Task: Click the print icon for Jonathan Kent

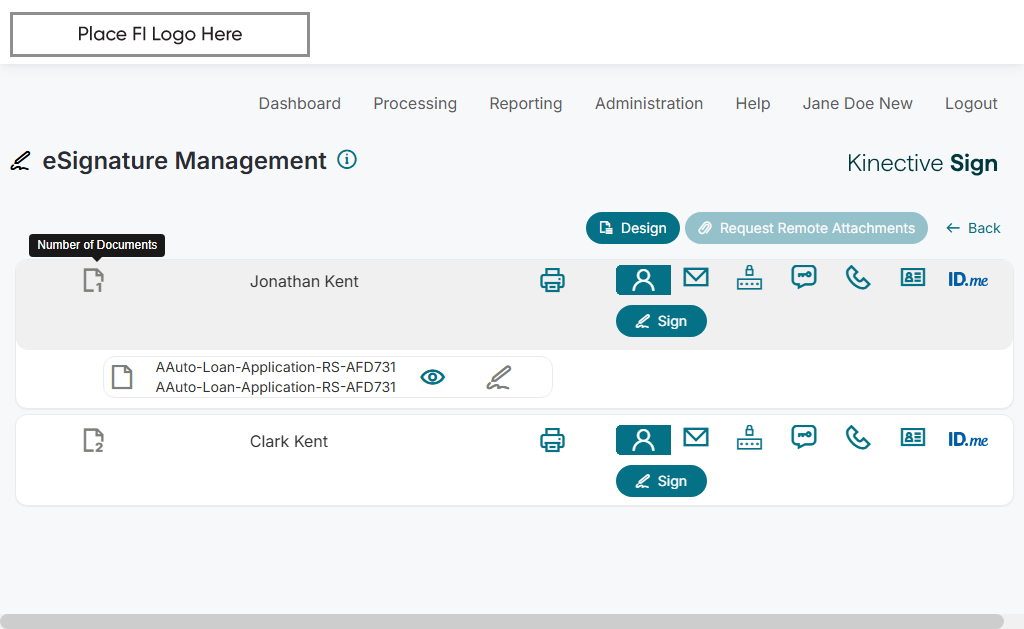Action: point(552,280)
